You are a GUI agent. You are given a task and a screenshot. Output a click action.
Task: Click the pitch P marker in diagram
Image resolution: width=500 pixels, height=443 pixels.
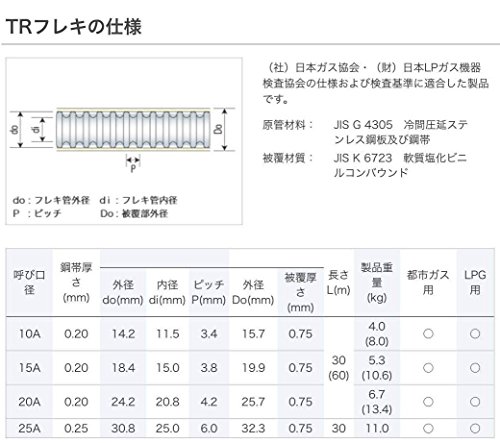pos(133,164)
